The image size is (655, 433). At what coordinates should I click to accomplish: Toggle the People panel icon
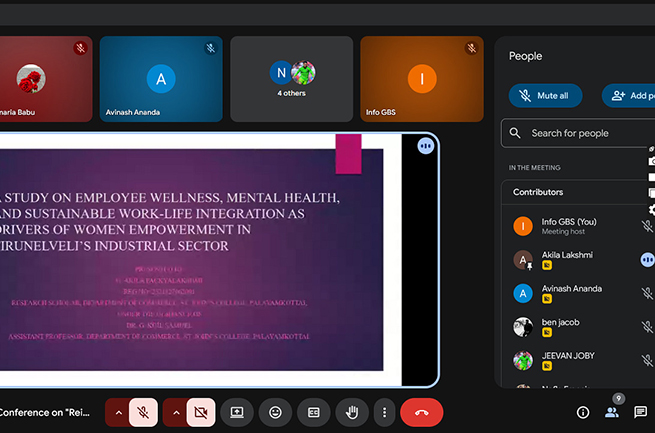pyautogui.click(x=612, y=412)
